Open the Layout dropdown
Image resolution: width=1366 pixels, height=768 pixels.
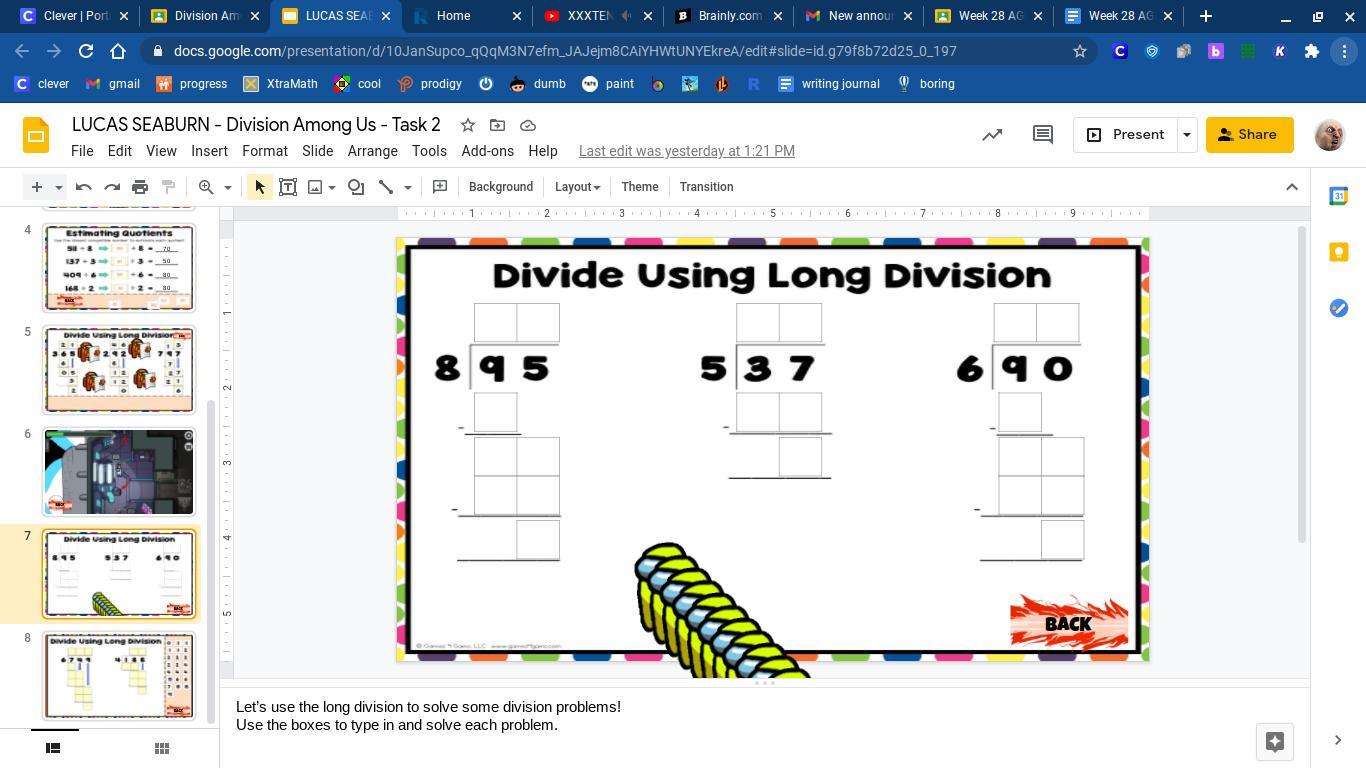tap(577, 187)
